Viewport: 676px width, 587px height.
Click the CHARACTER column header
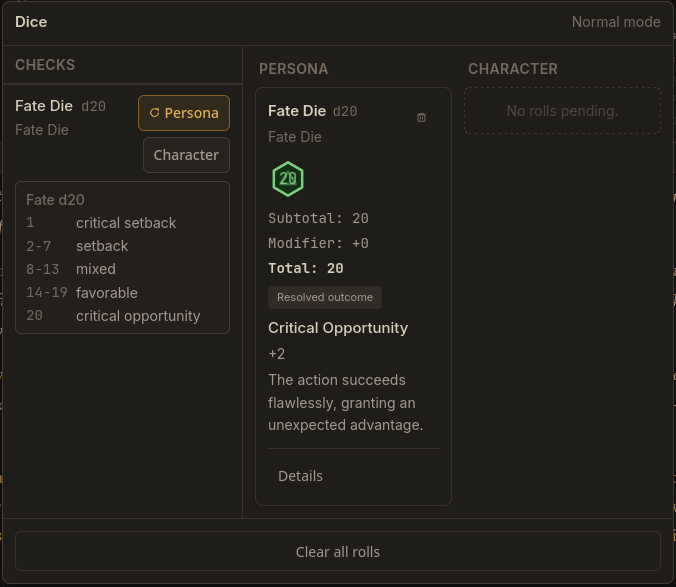[513, 69]
